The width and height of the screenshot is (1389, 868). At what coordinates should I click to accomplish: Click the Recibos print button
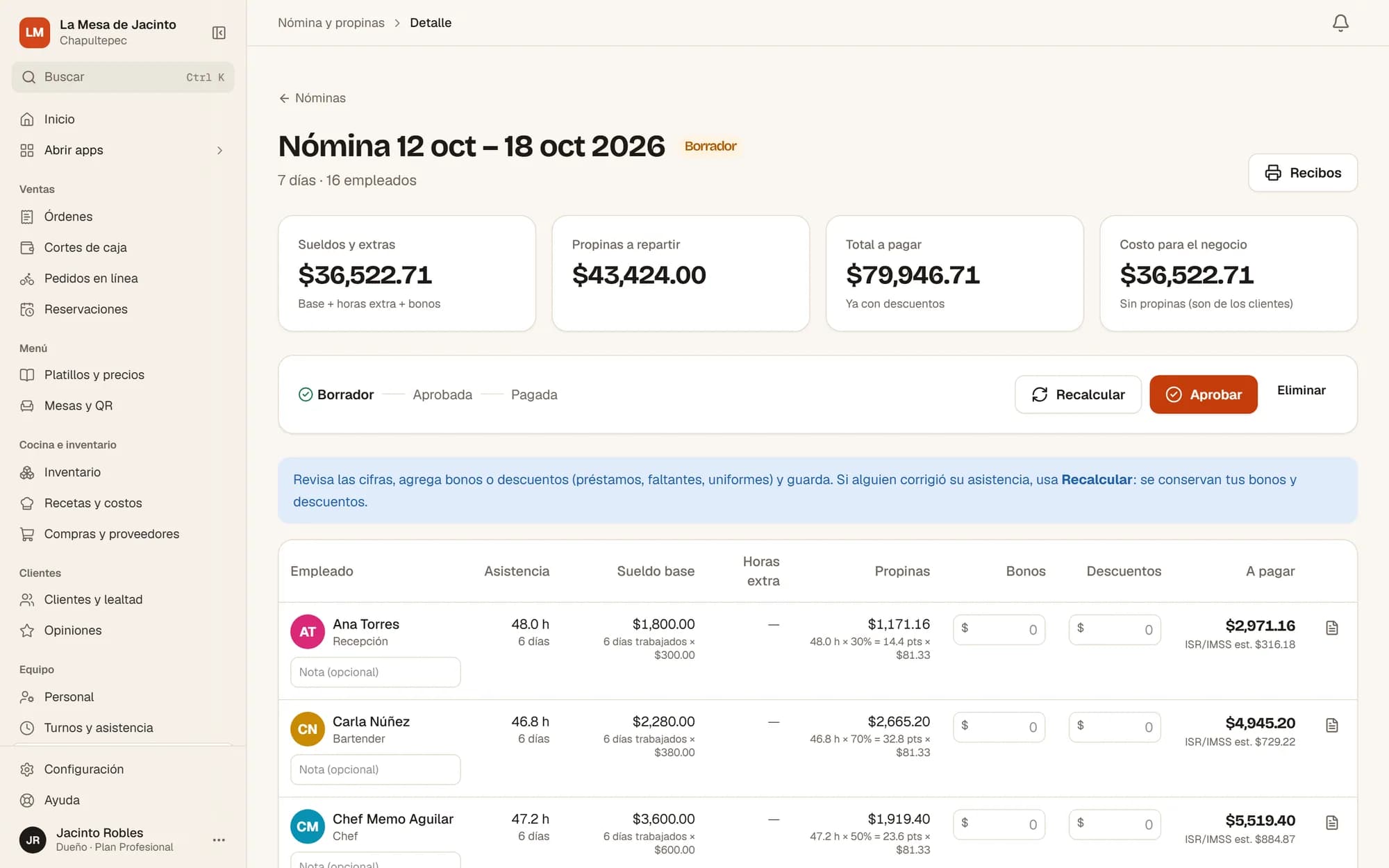click(x=1303, y=173)
